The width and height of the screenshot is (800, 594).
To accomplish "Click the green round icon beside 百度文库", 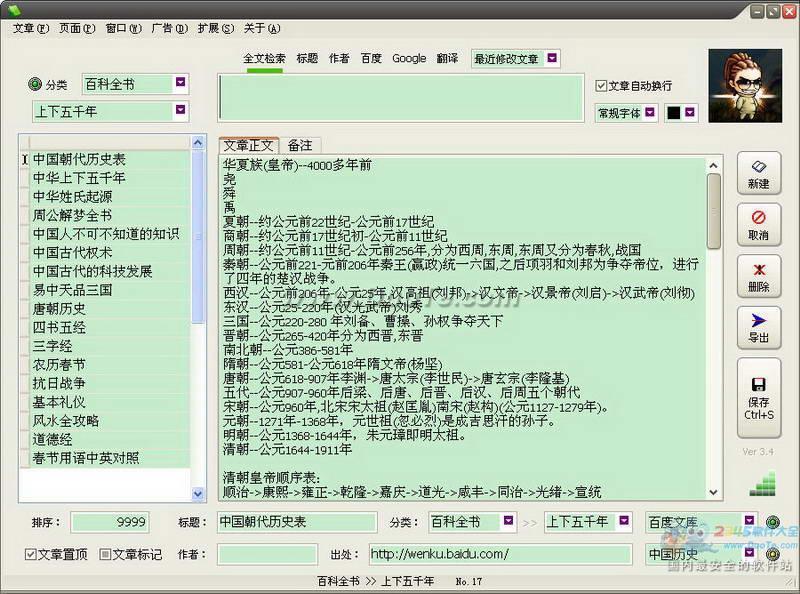I will coord(772,522).
